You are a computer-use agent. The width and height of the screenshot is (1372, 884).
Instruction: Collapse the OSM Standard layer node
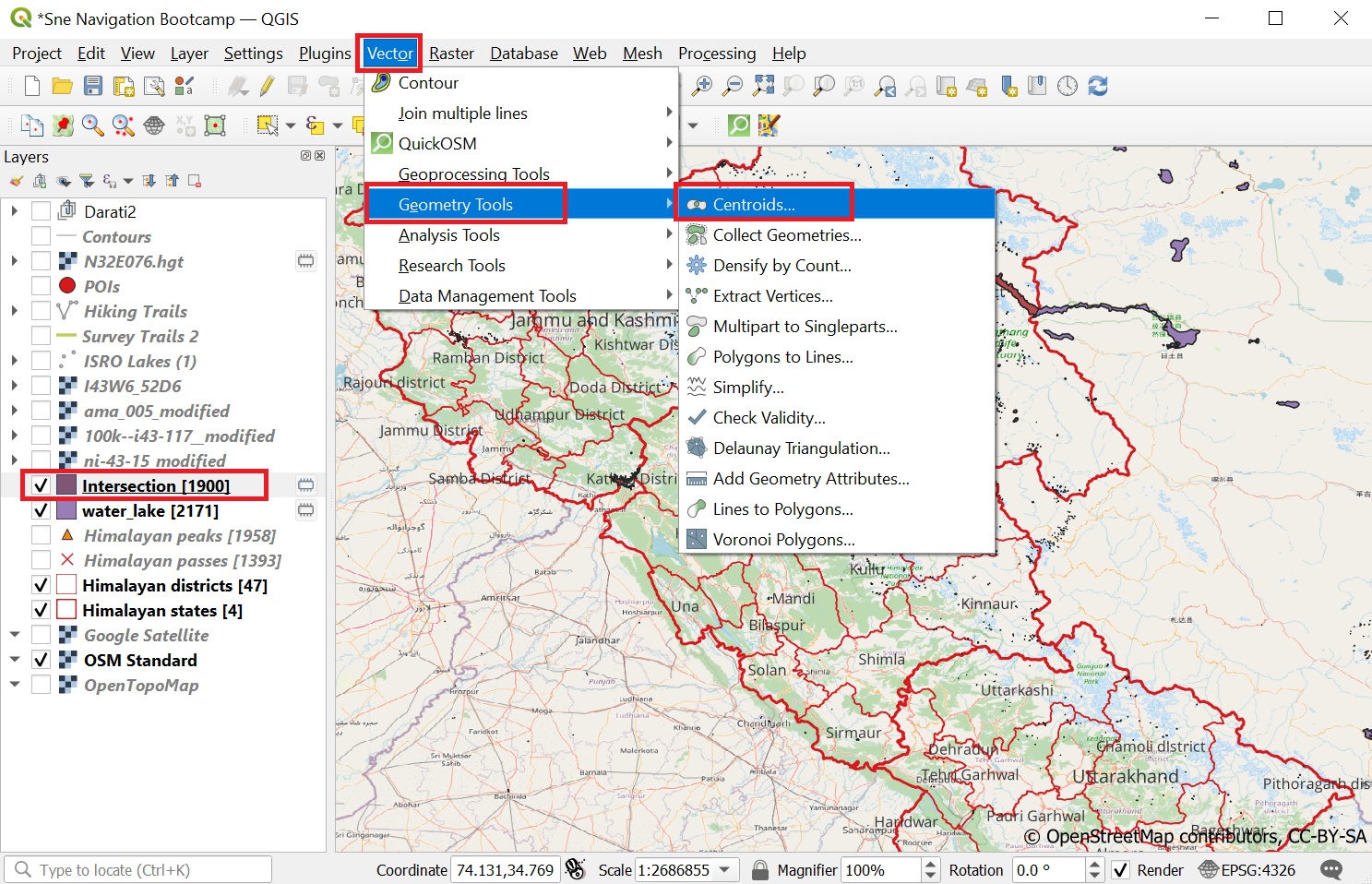(15, 660)
